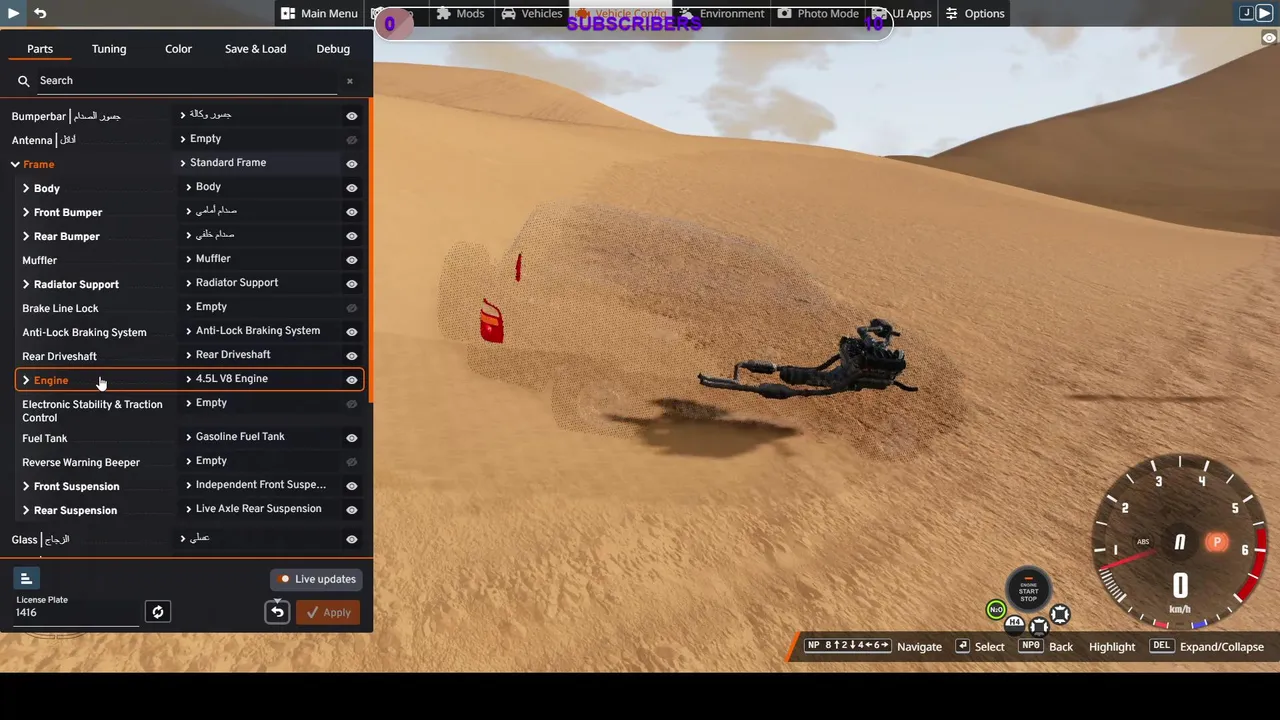Open Photo Mode
The height and width of the screenshot is (720, 1280).
coord(818,13)
